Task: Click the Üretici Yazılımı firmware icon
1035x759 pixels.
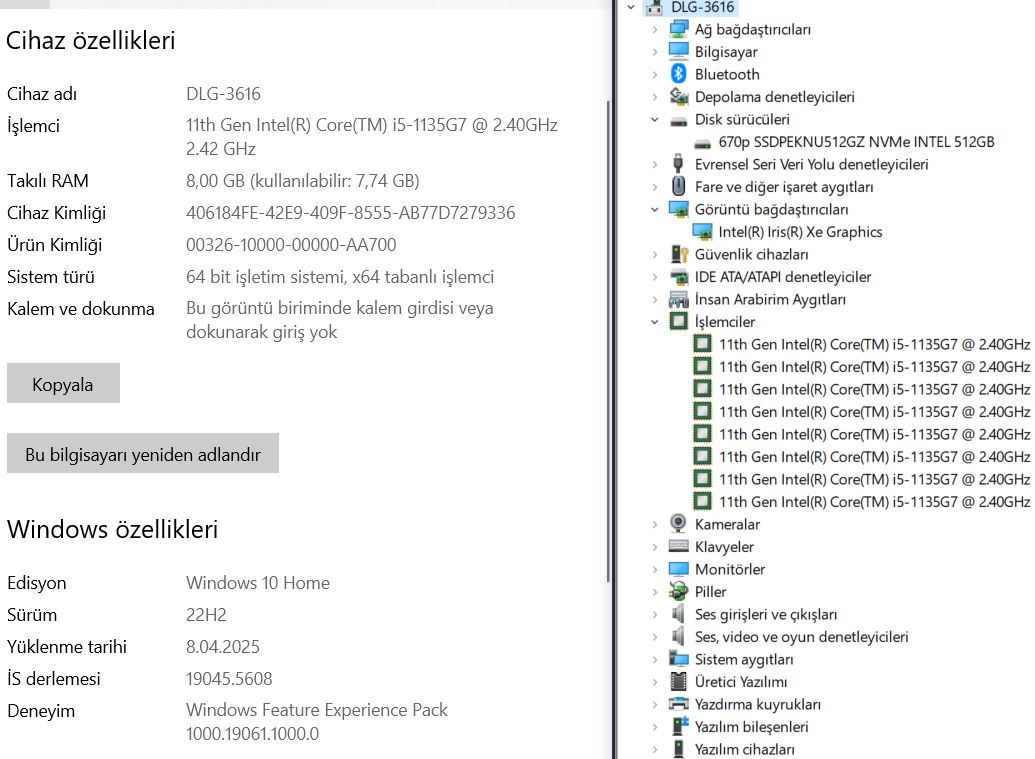Action: [x=679, y=681]
